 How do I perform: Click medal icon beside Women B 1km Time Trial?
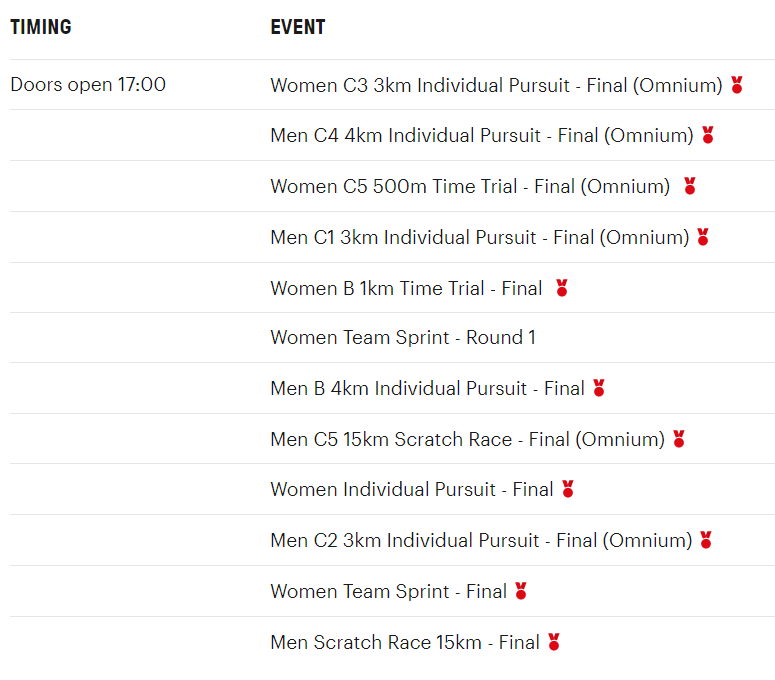562,288
